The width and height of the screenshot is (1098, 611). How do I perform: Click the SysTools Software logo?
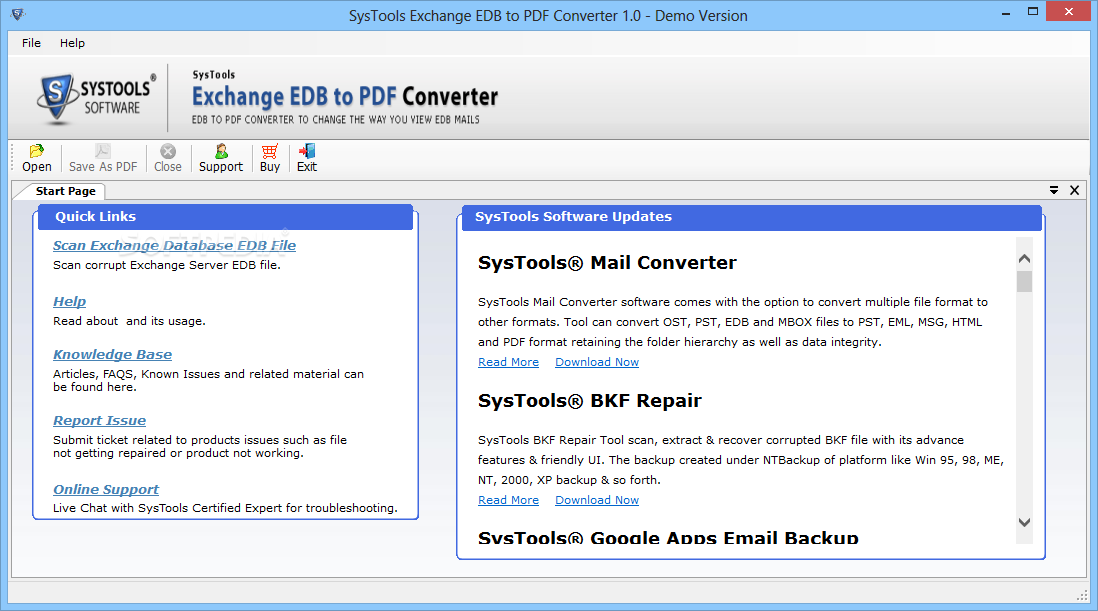point(97,99)
